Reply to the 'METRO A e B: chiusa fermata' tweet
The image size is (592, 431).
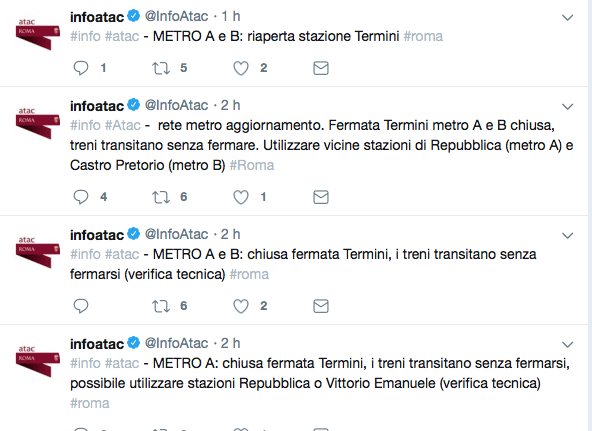80,306
